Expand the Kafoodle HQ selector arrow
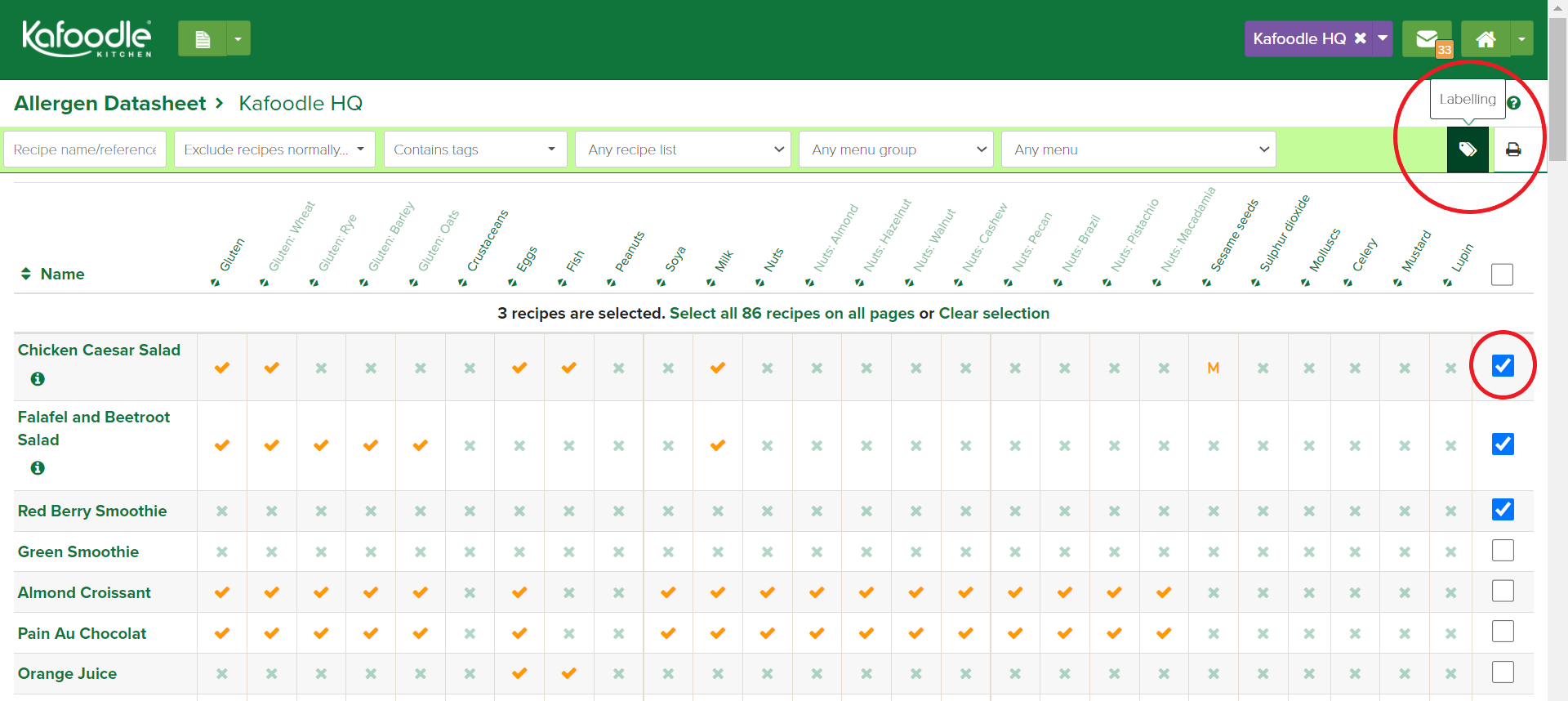The image size is (1568, 701). coord(1383,38)
